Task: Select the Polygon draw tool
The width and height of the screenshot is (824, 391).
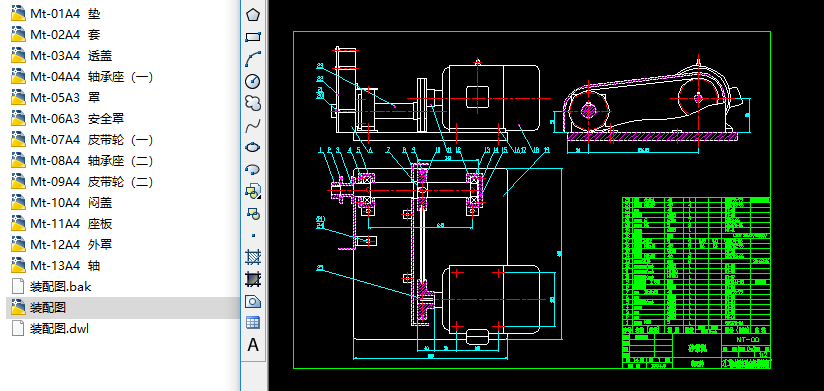Action: click(253, 15)
